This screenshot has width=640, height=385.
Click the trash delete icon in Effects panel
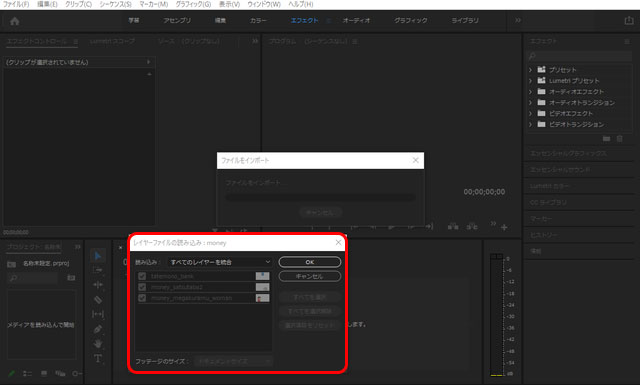(x=620, y=139)
